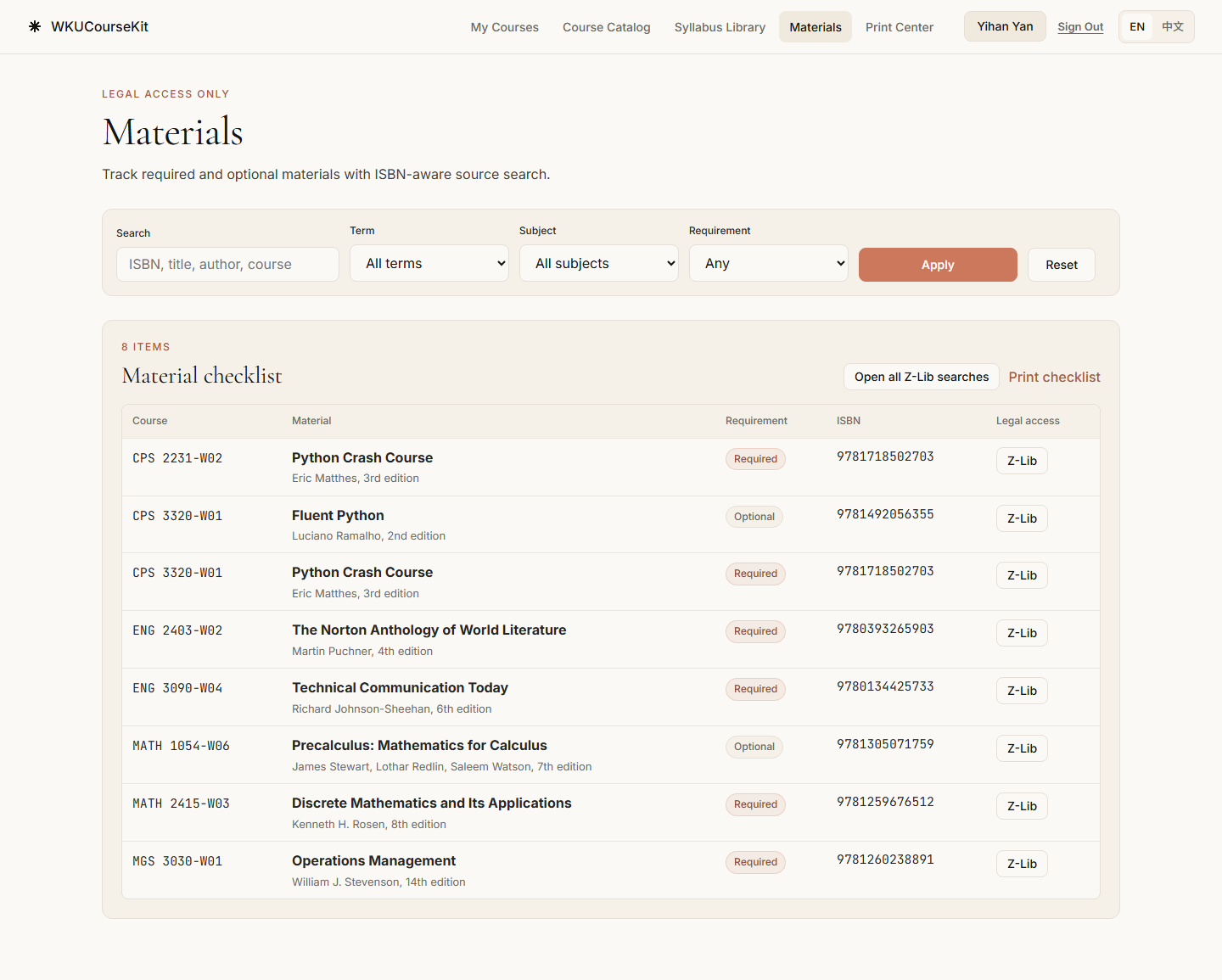Click the Requirement column header in the table

point(756,421)
